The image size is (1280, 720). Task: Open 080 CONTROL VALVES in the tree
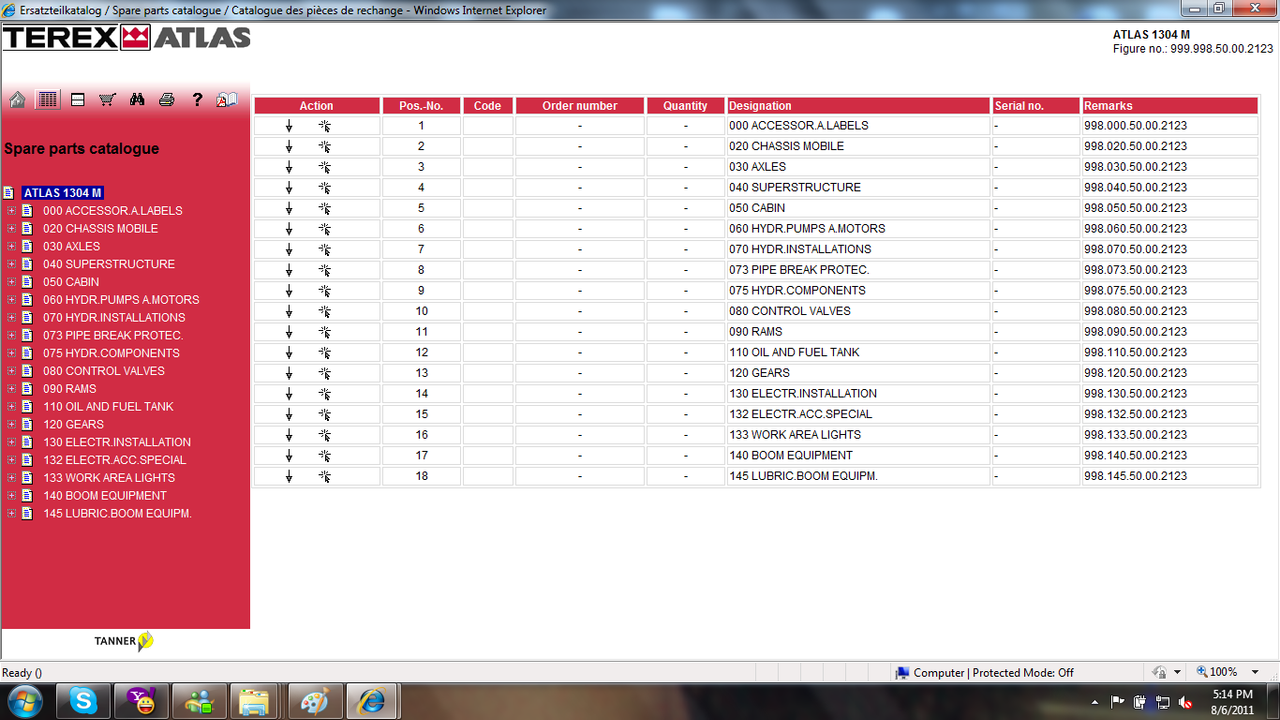tap(104, 371)
